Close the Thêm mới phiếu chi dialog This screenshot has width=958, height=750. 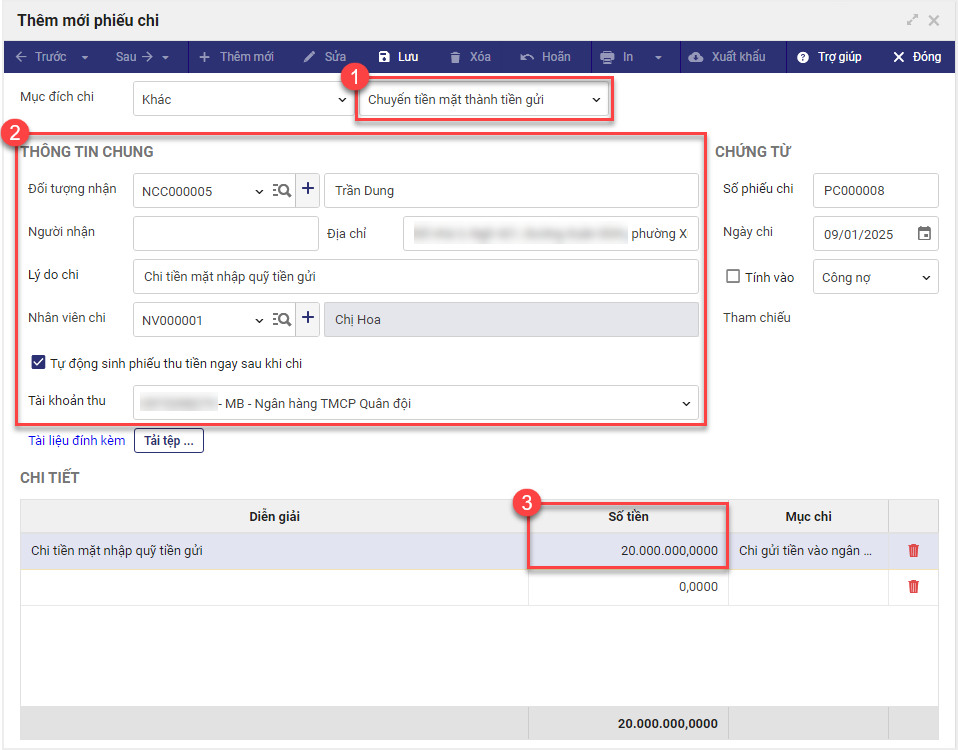click(x=934, y=20)
